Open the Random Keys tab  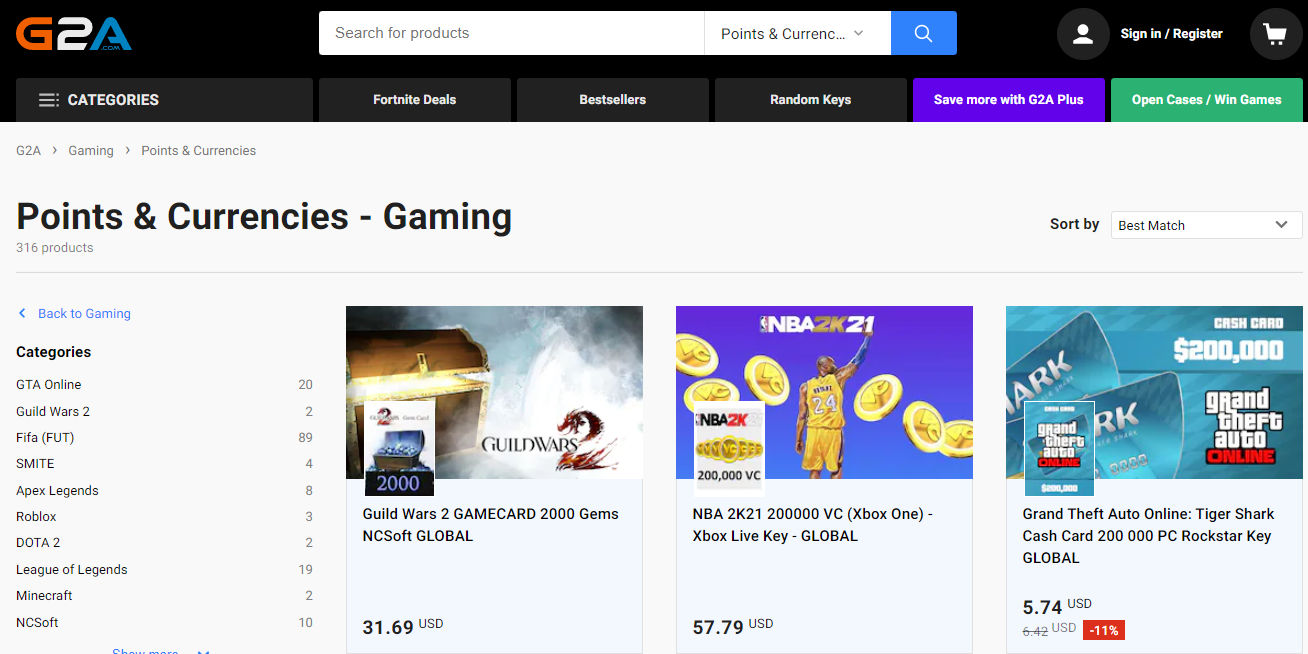pyautogui.click(x=811, y=100)
